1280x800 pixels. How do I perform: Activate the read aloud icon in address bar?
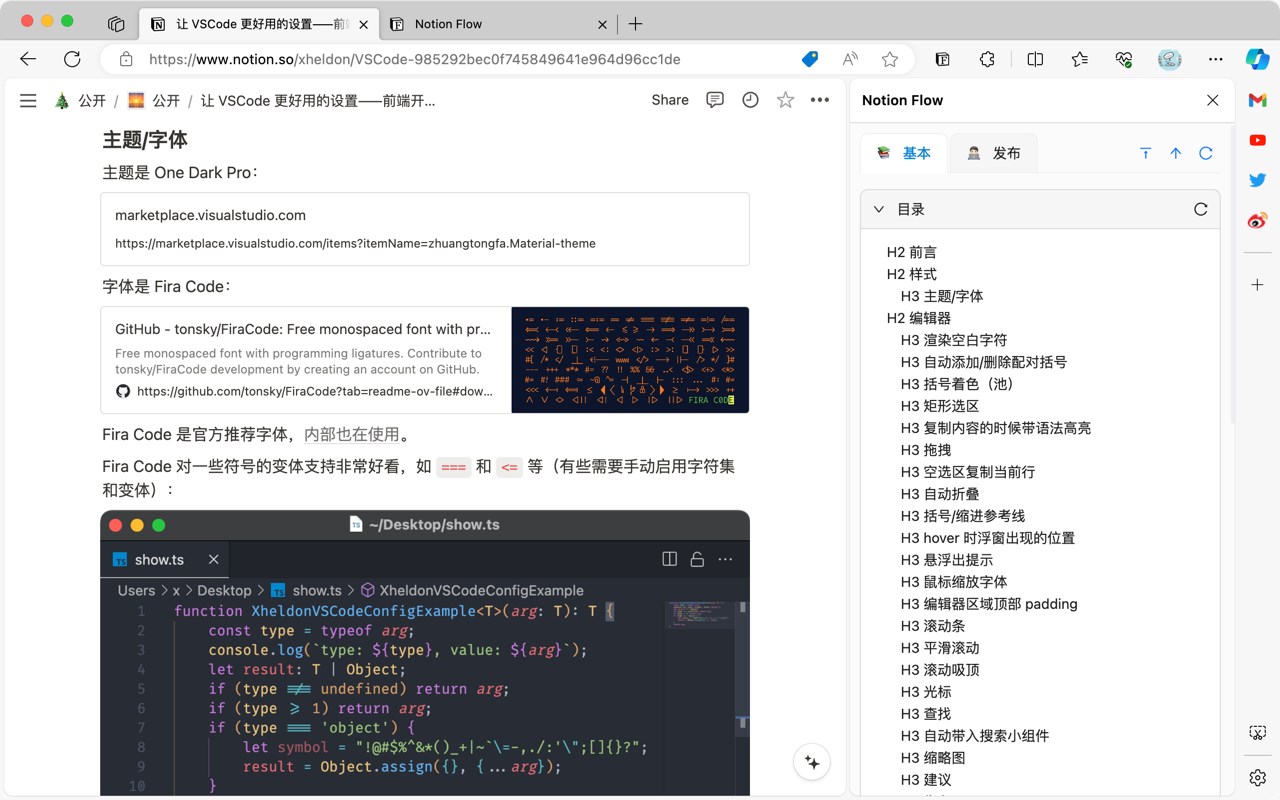point(850,59)
